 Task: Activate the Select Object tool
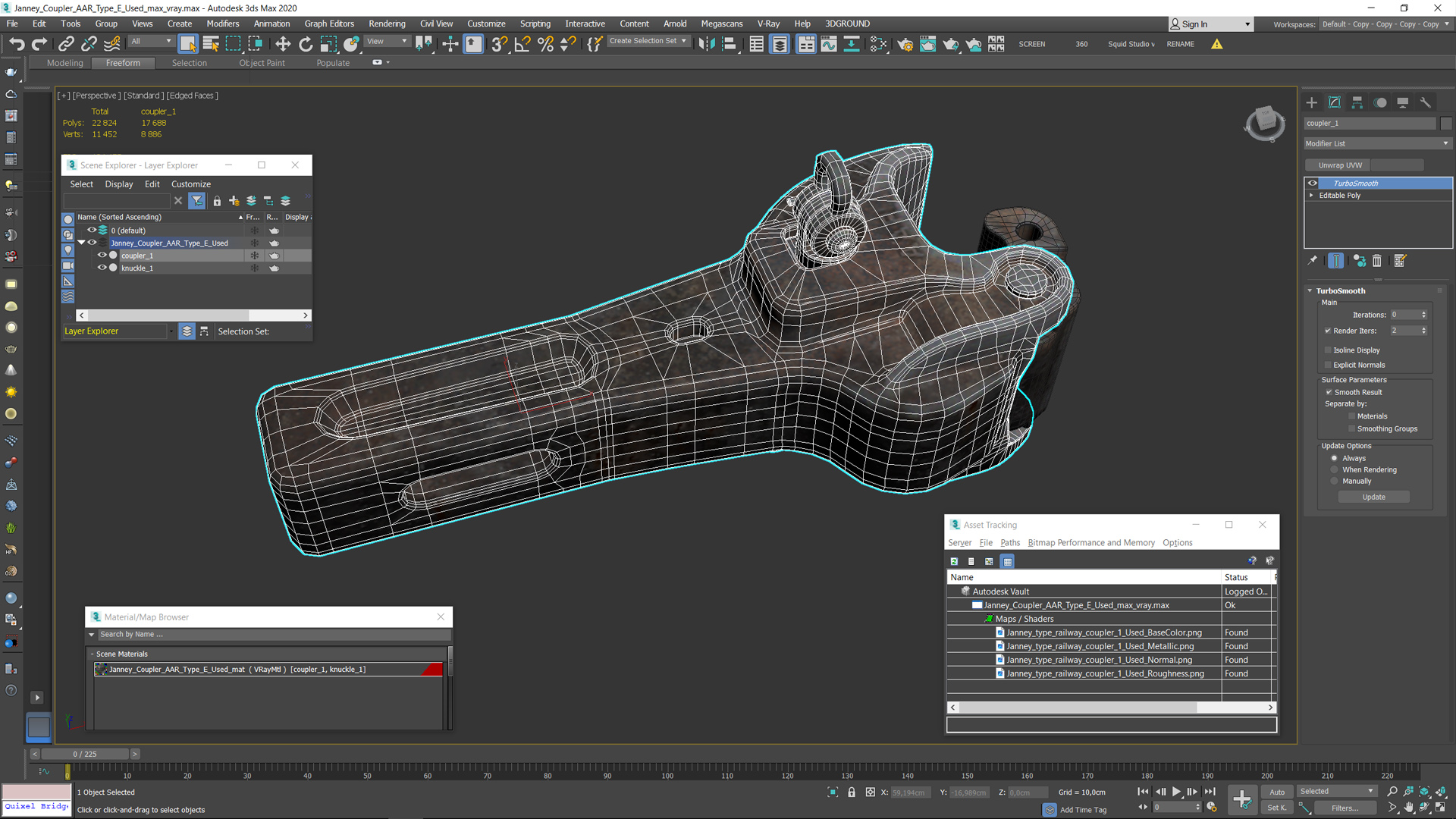188,44
